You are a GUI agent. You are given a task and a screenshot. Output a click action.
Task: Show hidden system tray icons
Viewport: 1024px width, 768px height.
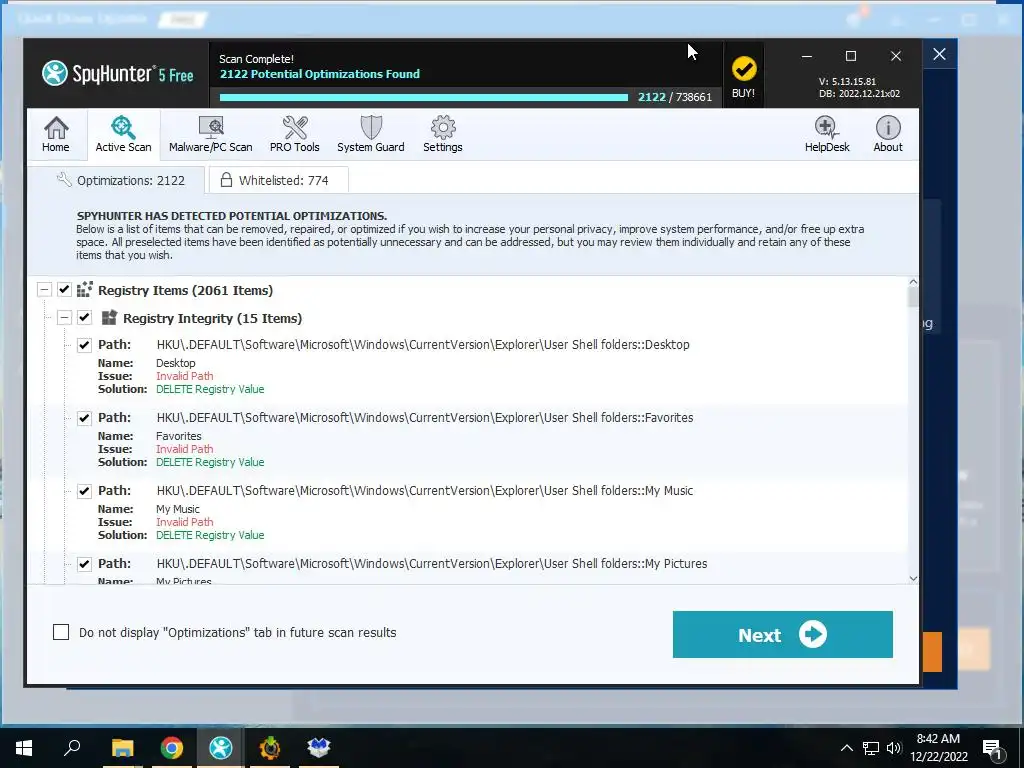tap(846, 748)
